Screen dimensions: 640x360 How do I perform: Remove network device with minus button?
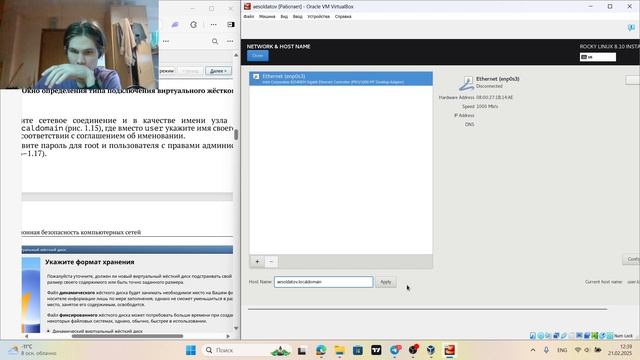point(271,262)
